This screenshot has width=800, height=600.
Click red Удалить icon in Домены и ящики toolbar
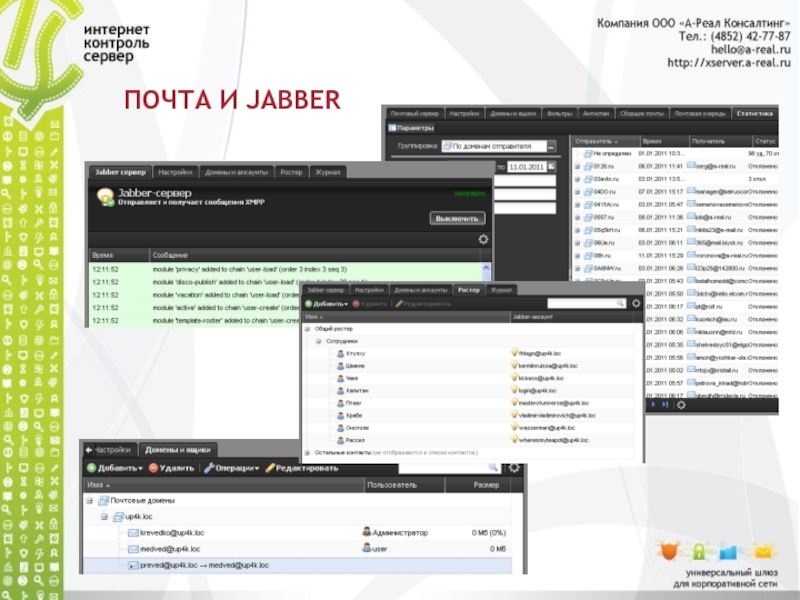tap(153, 468)
